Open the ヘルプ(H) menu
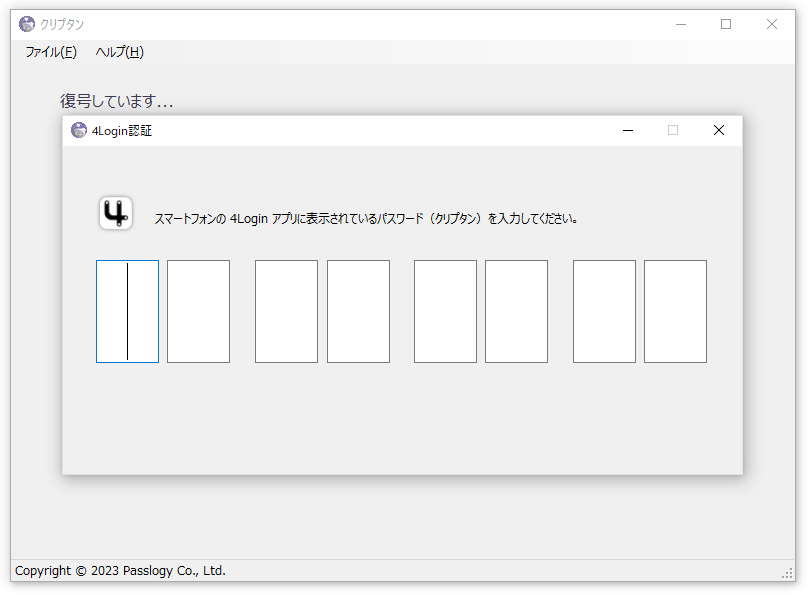Image resolution: width=812 pixels, height=595 pixels. (x=120, y=52)
